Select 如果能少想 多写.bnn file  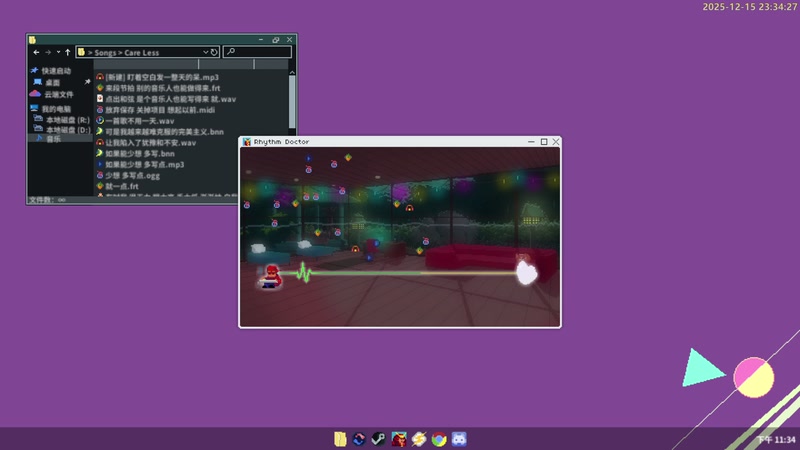(140, 154)
